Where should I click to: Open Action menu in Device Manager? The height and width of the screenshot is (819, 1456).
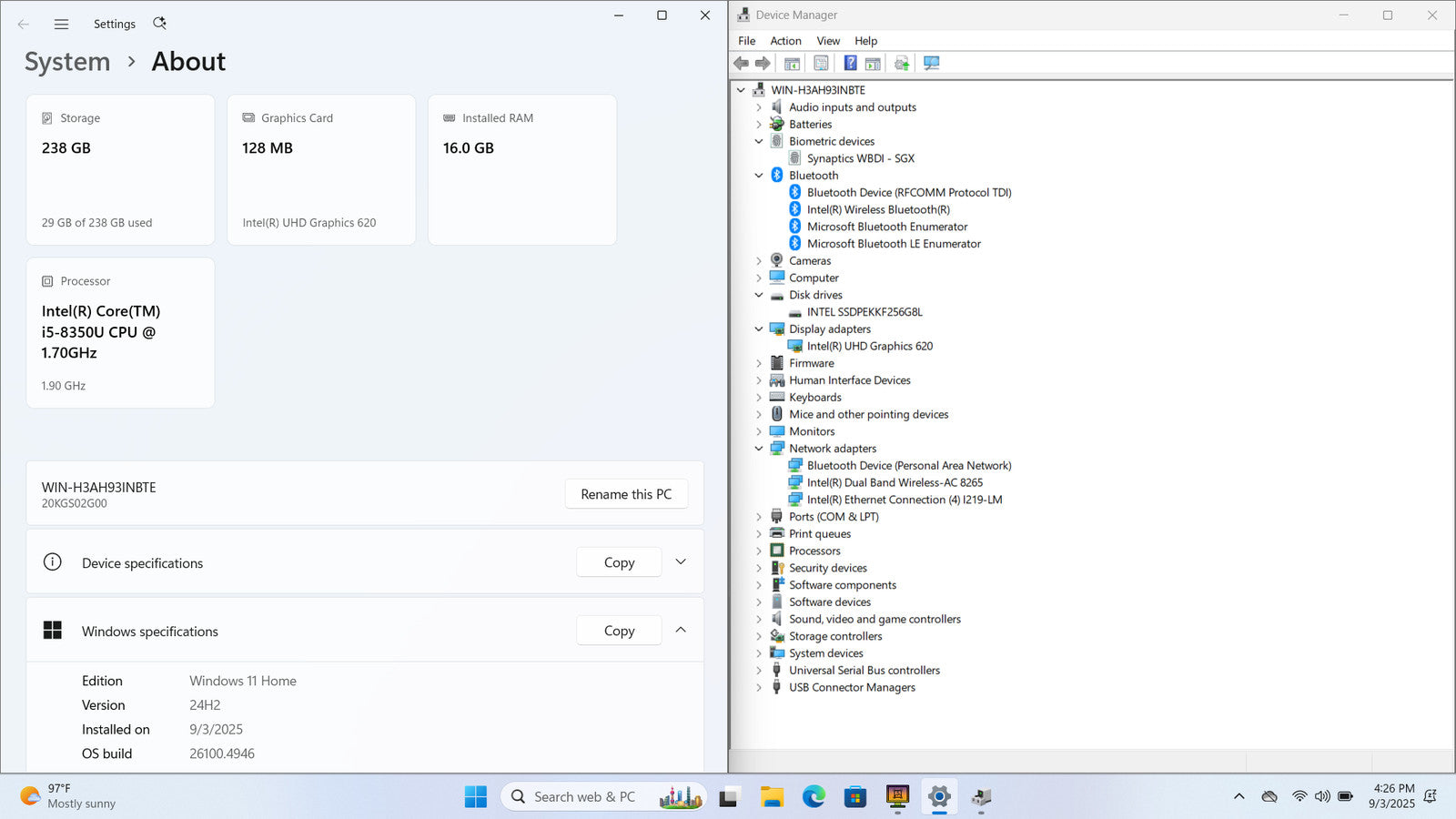(785, 41)
